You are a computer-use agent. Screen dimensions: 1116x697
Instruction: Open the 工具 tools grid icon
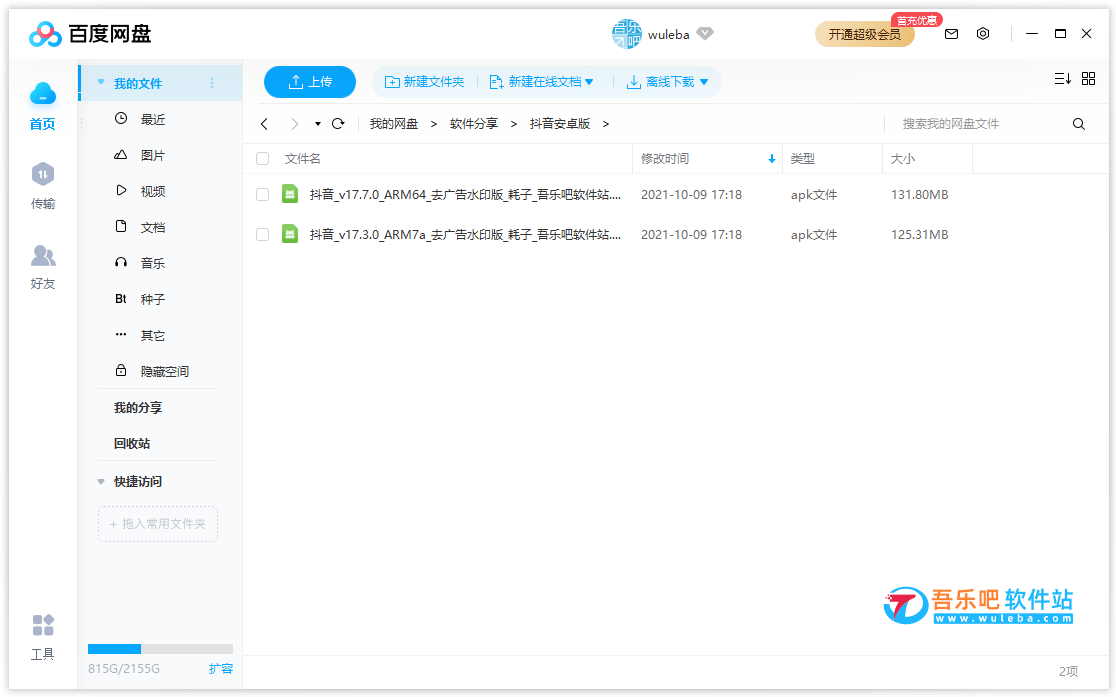pyautogui.click(x=43, y=625)
